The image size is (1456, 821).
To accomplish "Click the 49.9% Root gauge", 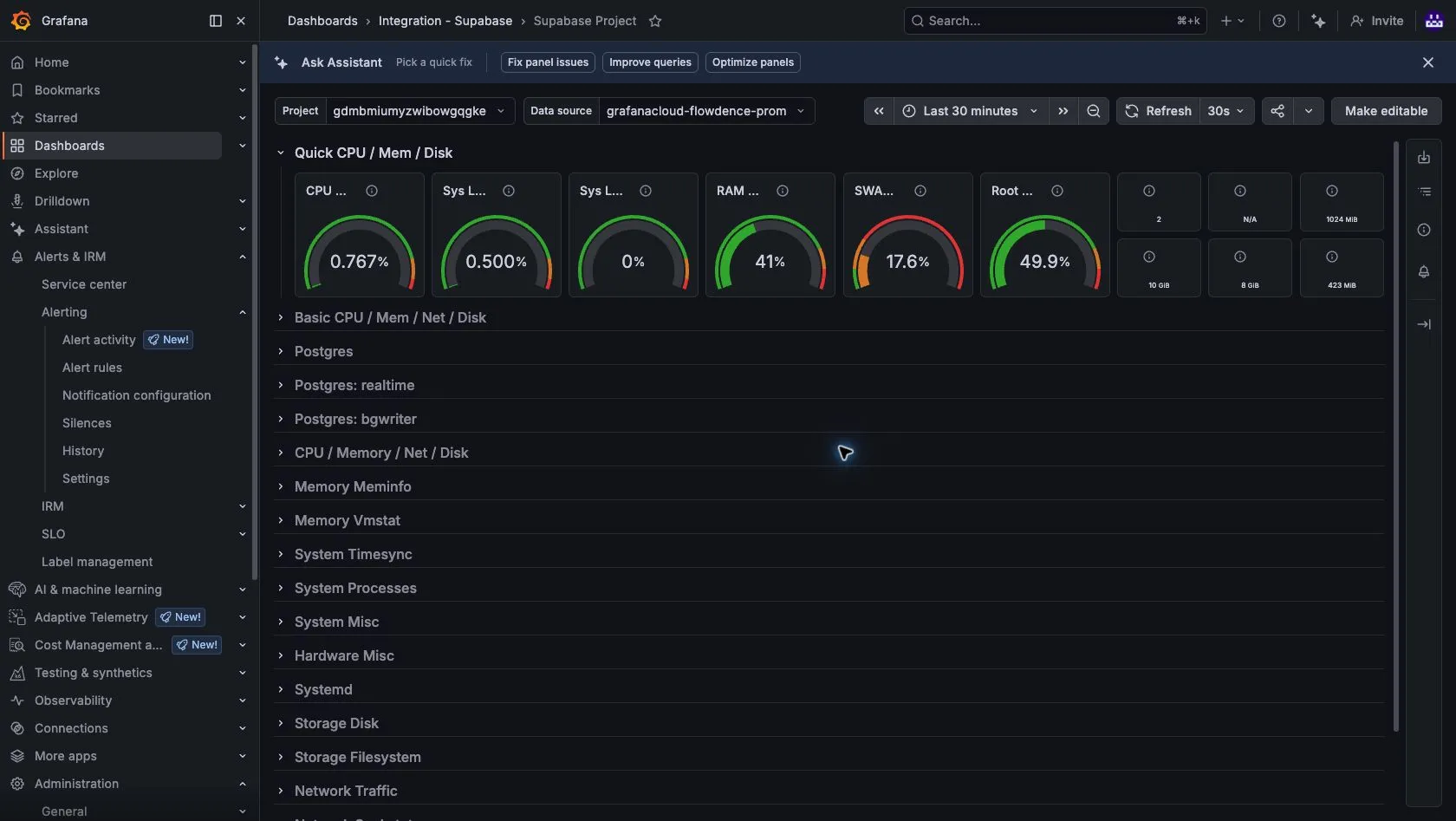I will [x=1045, y=252].
